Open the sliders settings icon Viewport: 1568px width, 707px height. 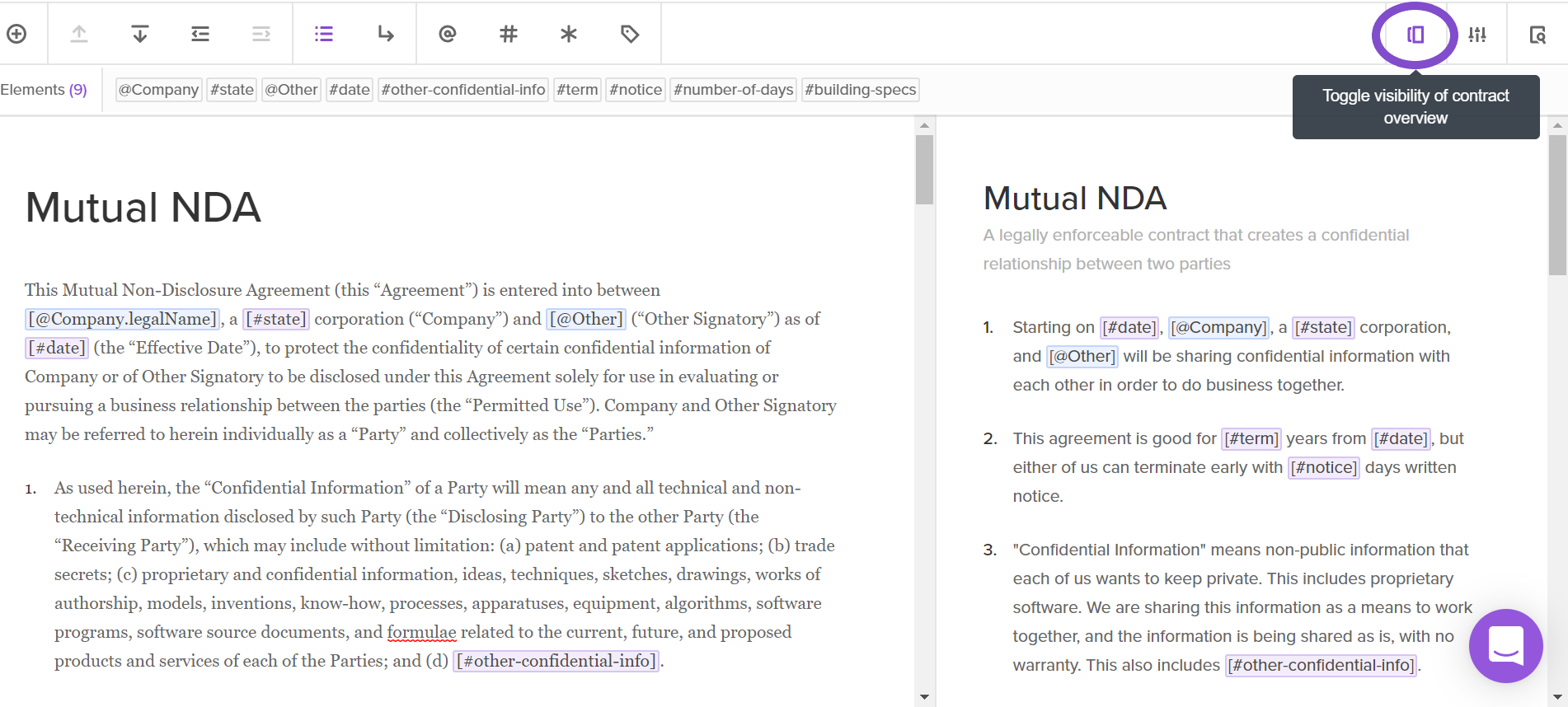click(1477, 35)
